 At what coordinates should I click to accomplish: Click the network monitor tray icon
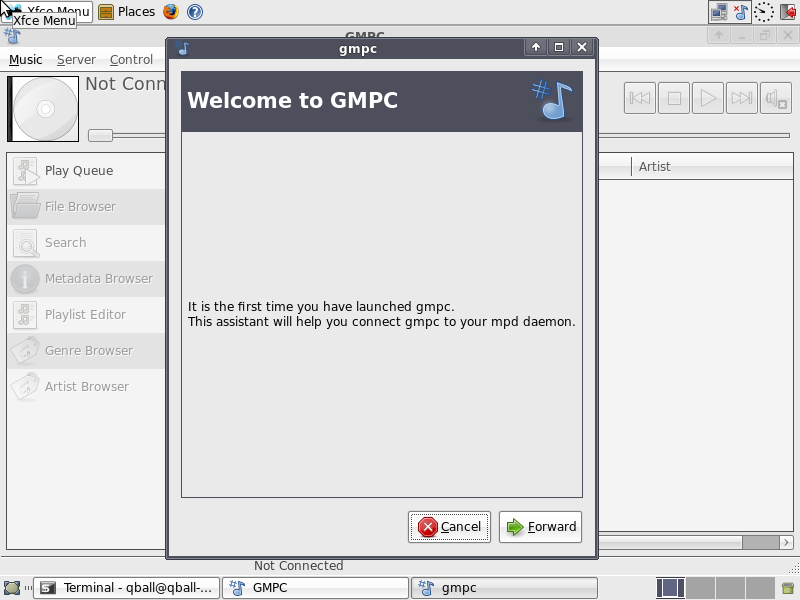tap(719, 12)
